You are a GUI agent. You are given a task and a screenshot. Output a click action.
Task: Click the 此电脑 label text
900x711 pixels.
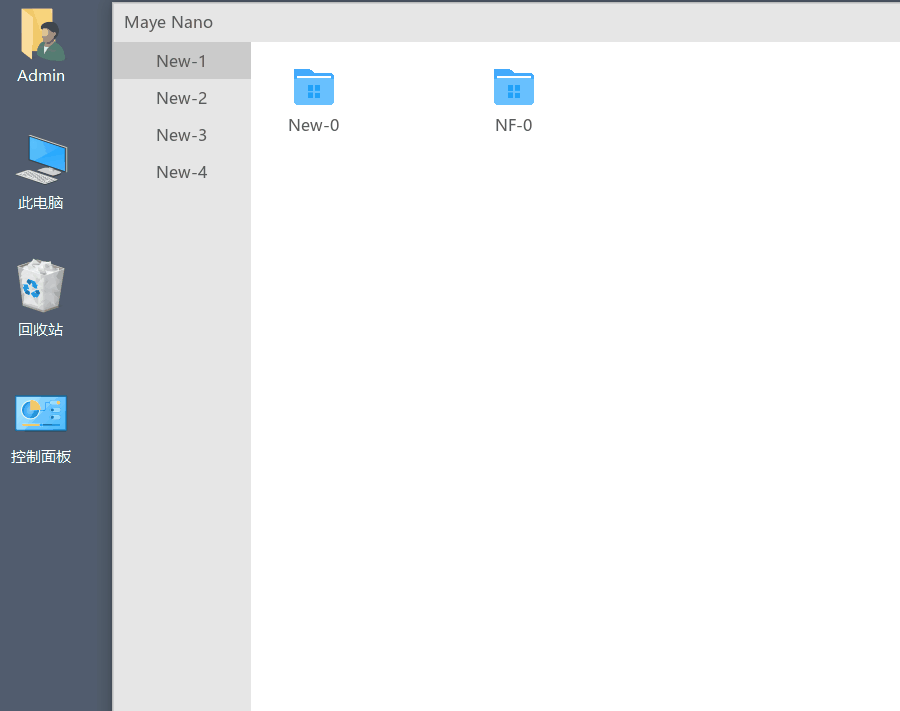[41, 203]
